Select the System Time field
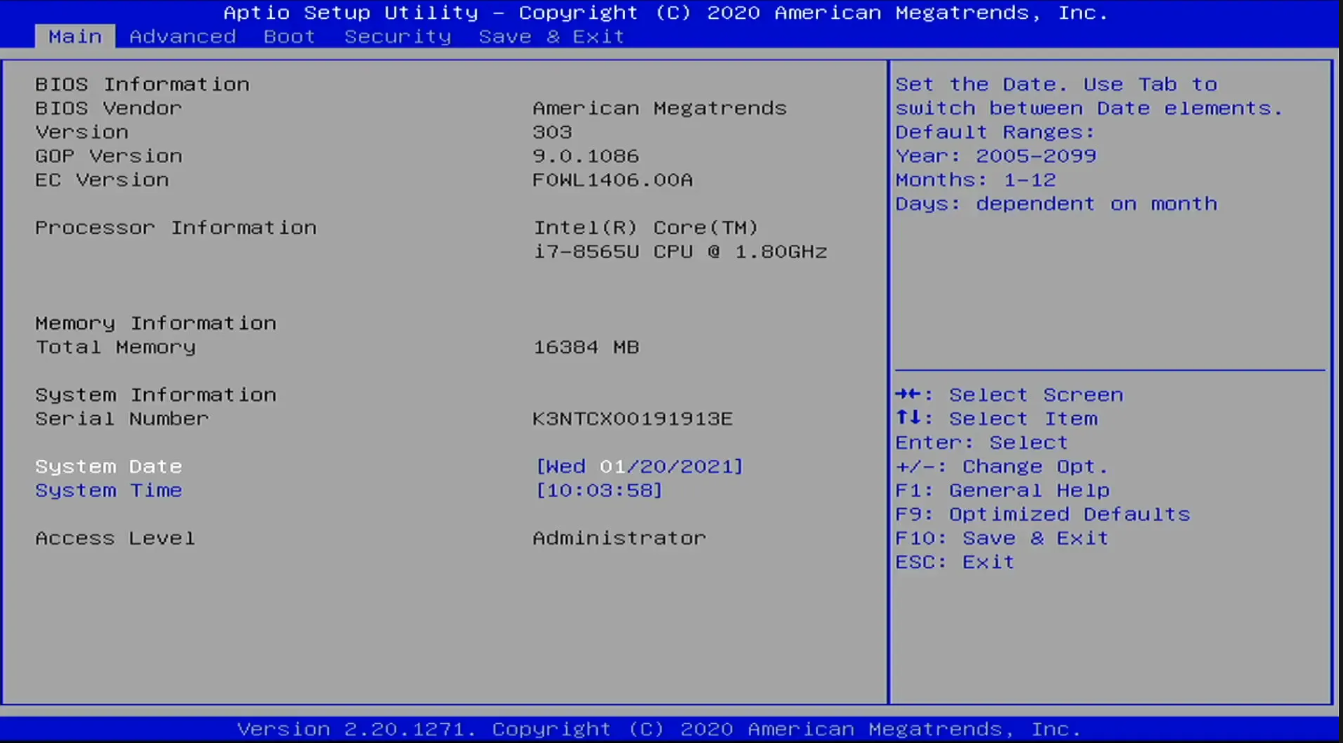This screenshot has width=1343, height=743. click(110, 490)
